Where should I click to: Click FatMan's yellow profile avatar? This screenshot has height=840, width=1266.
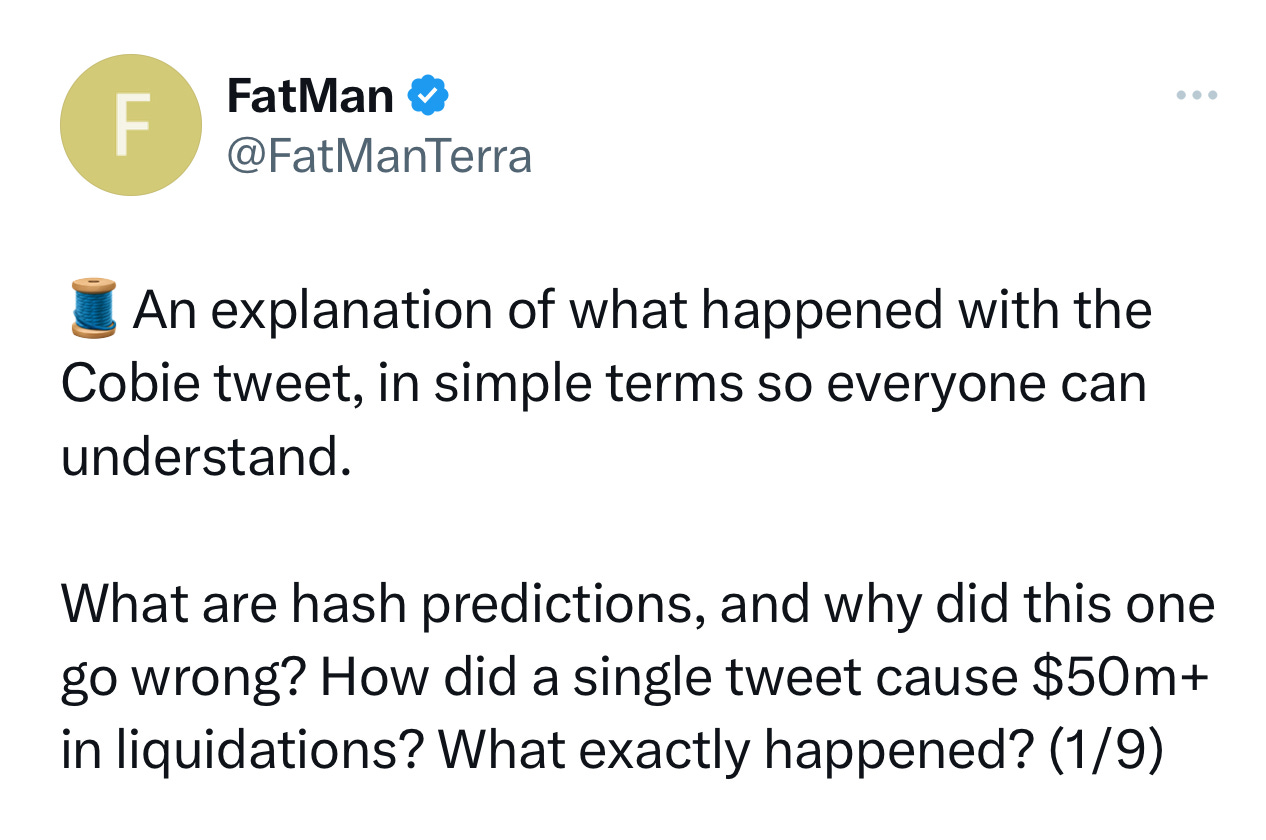131,125
